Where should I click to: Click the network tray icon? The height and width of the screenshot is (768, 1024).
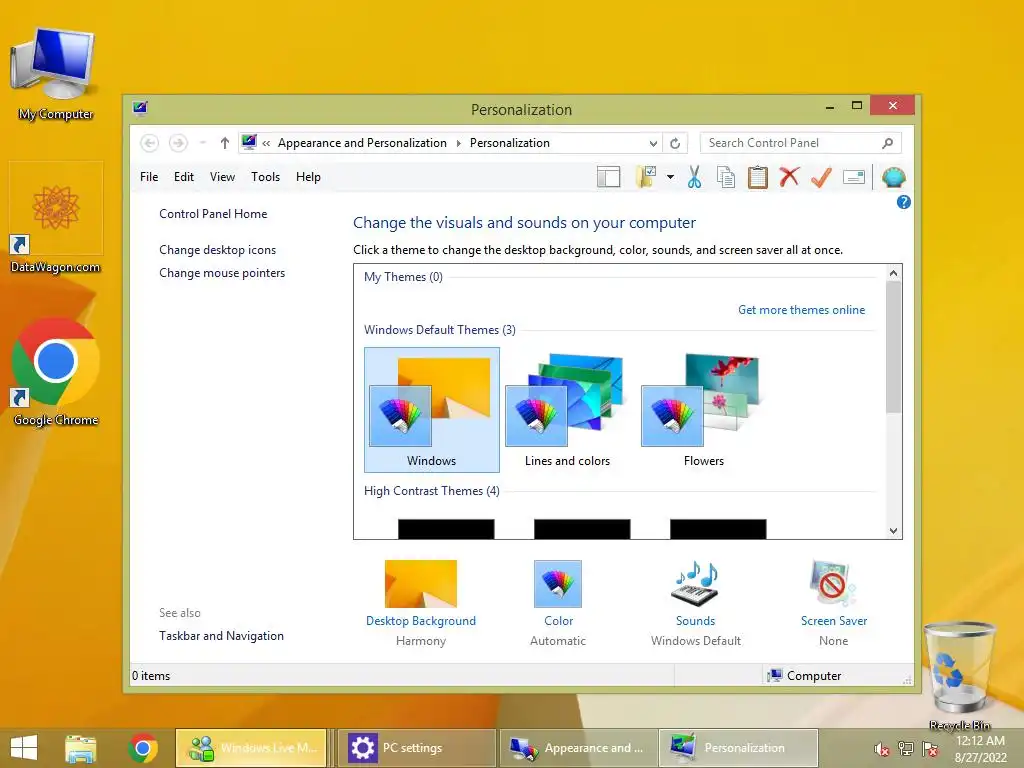point(905,749)
